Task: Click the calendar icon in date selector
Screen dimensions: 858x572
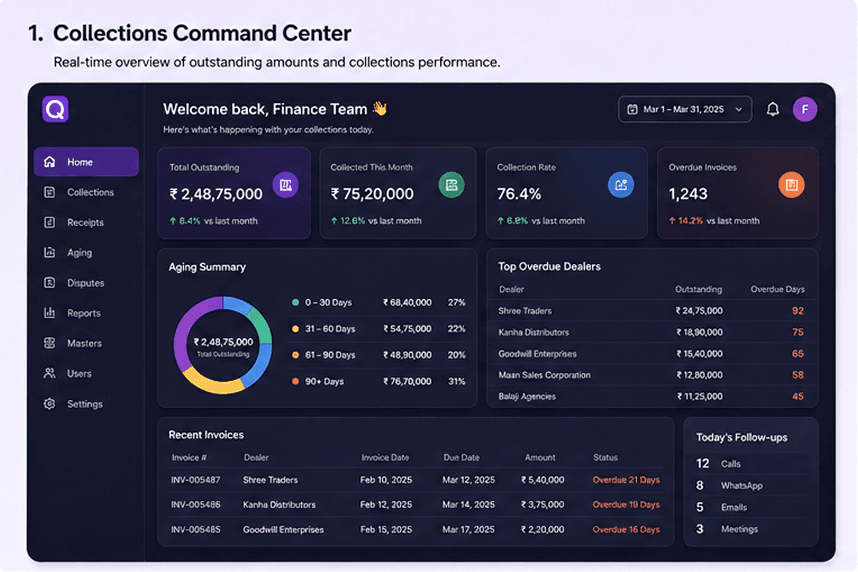Action: click(x=632, y=109)
